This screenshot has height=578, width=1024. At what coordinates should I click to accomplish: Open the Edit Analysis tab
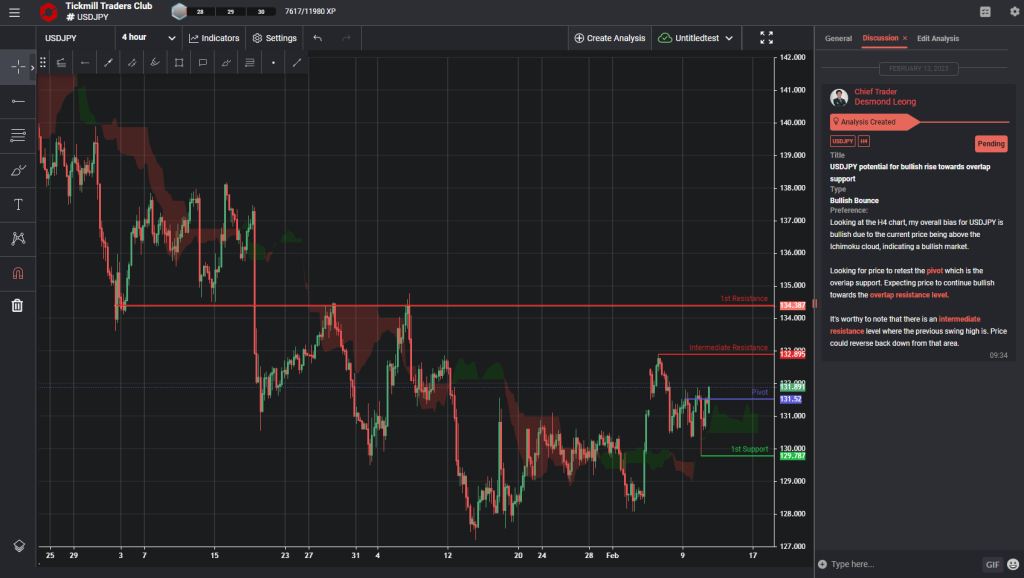click(937, 38)
